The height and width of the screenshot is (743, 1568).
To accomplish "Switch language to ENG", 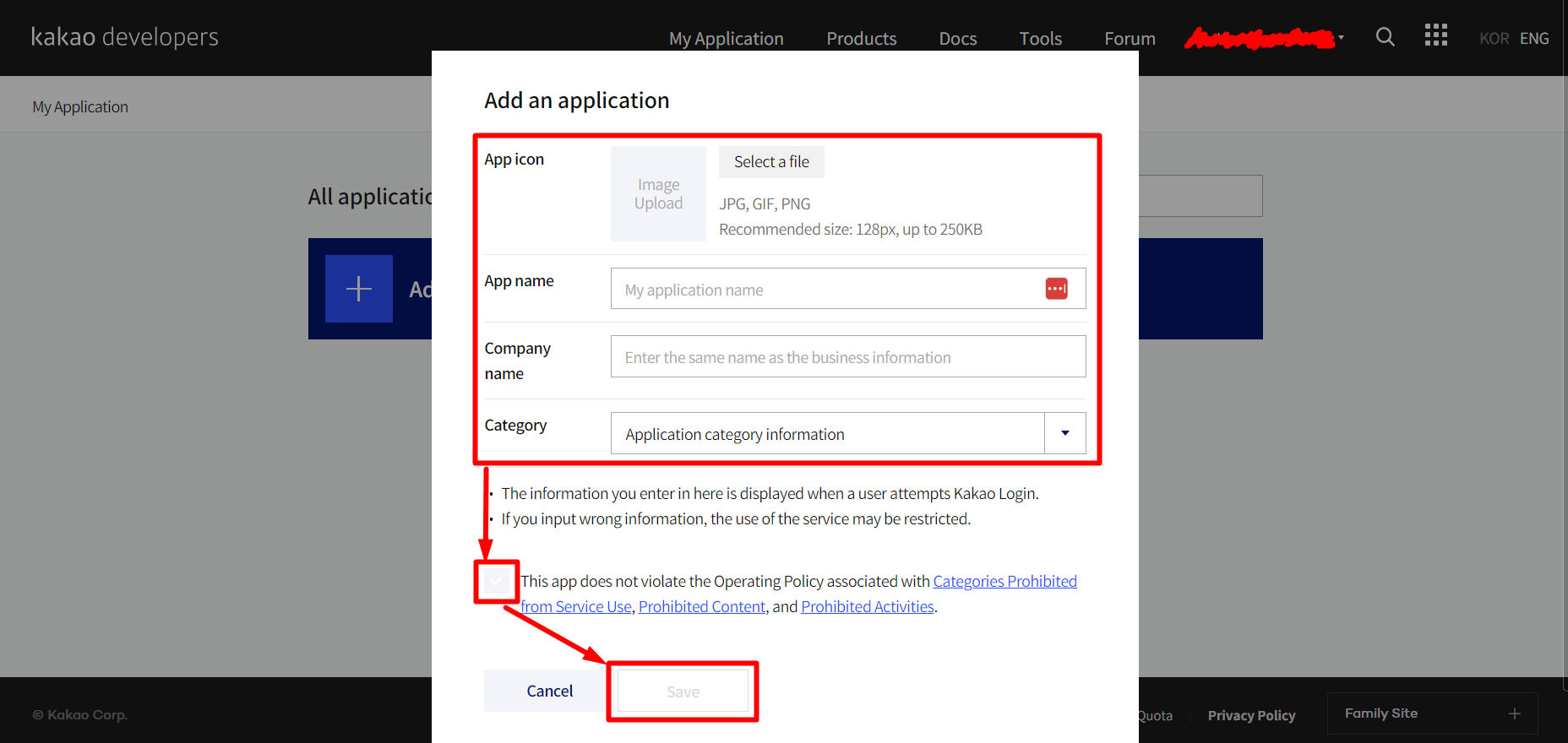I will (x=1534, y=39).
